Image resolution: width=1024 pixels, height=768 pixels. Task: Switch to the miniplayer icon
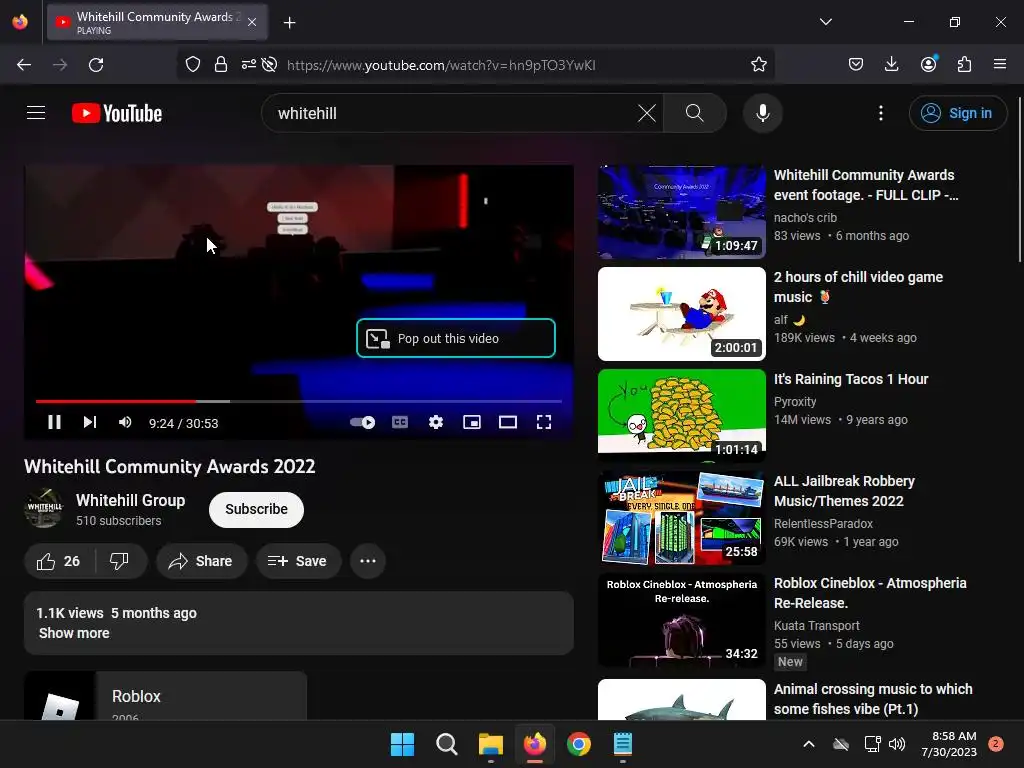[472, 423]
